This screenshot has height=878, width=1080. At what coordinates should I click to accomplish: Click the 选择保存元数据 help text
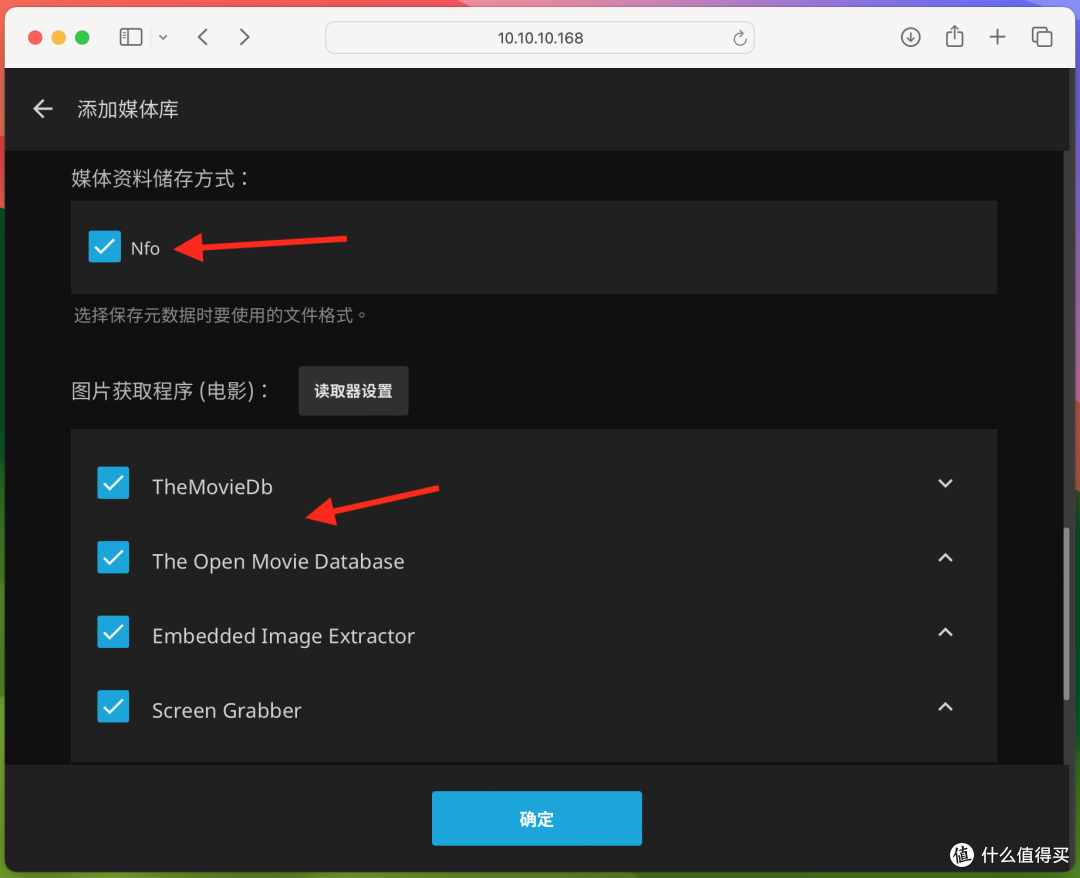220,315
